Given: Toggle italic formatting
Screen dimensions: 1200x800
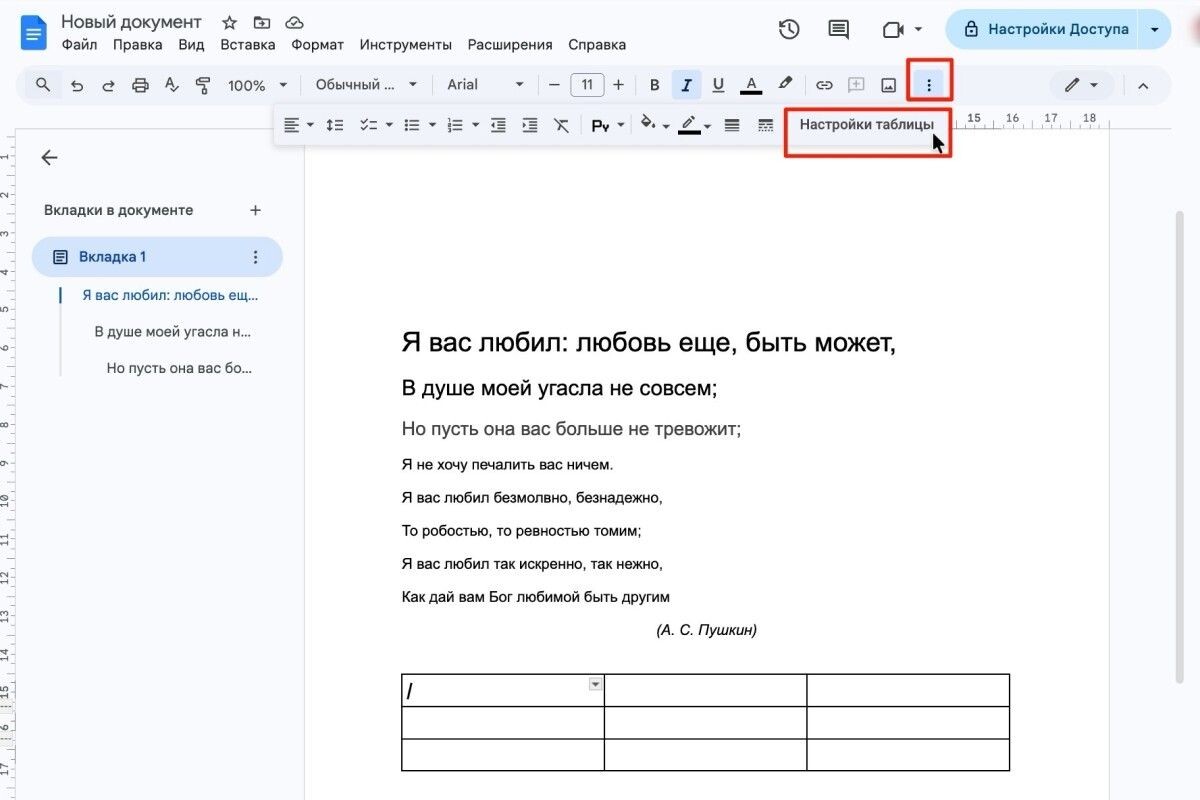Looking at the screenshot, I should 686,85.
